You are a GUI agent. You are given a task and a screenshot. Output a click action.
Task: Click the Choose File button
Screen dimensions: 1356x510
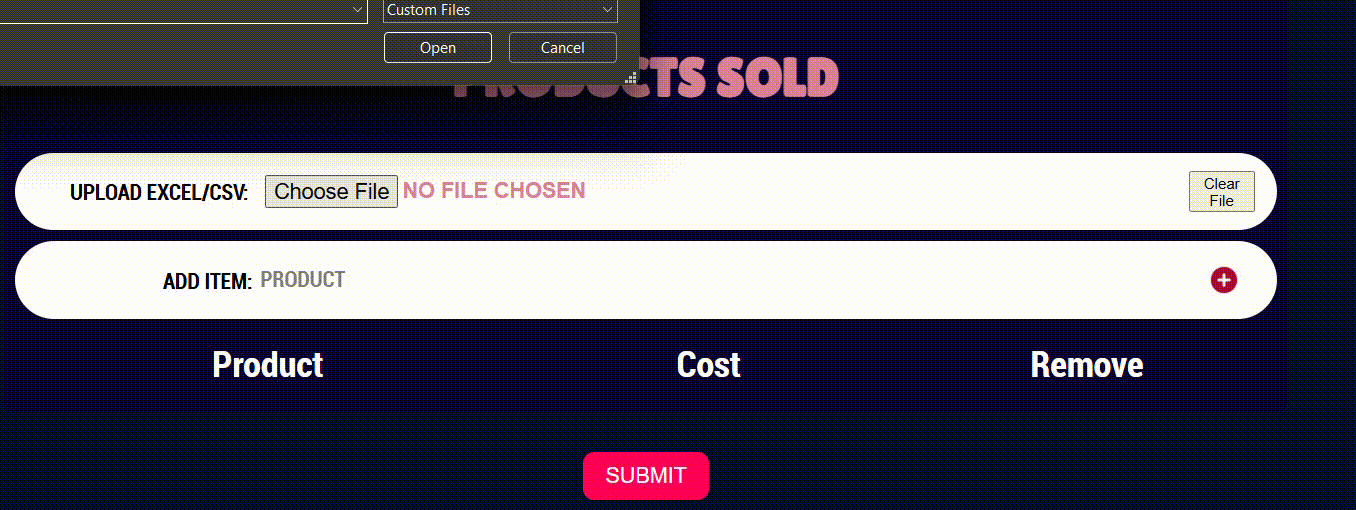[x=331, y=192]
